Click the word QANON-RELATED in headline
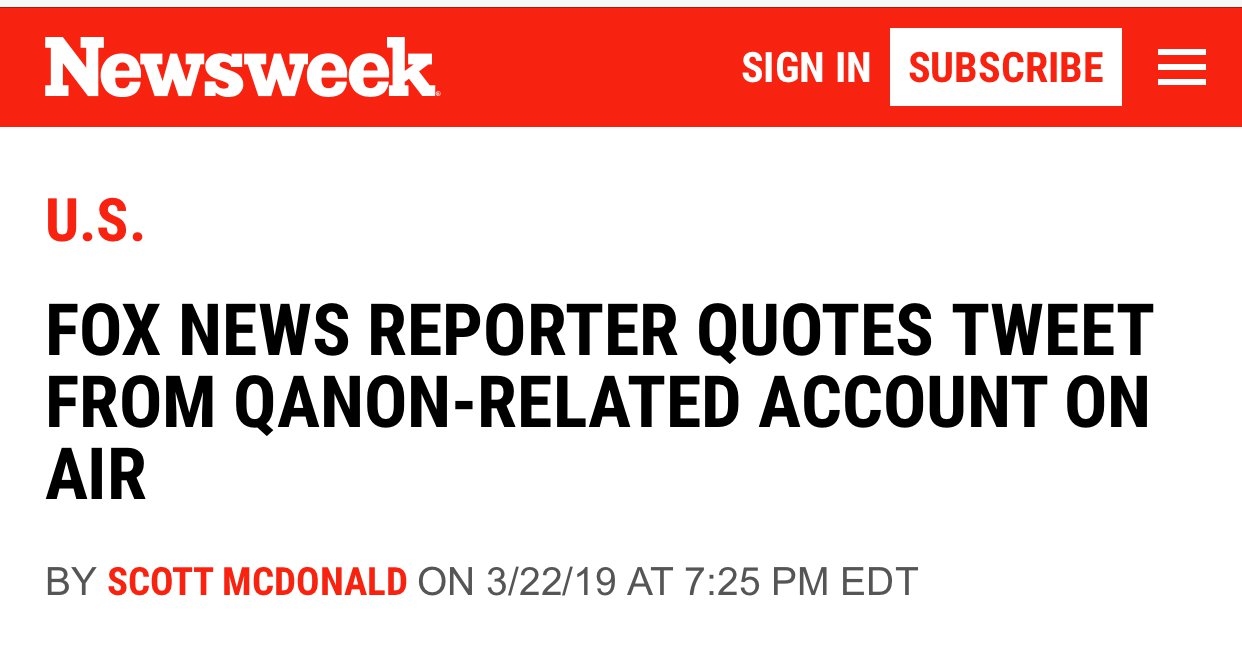Viewport: 1242px width, 647px height. pos(489,405)
